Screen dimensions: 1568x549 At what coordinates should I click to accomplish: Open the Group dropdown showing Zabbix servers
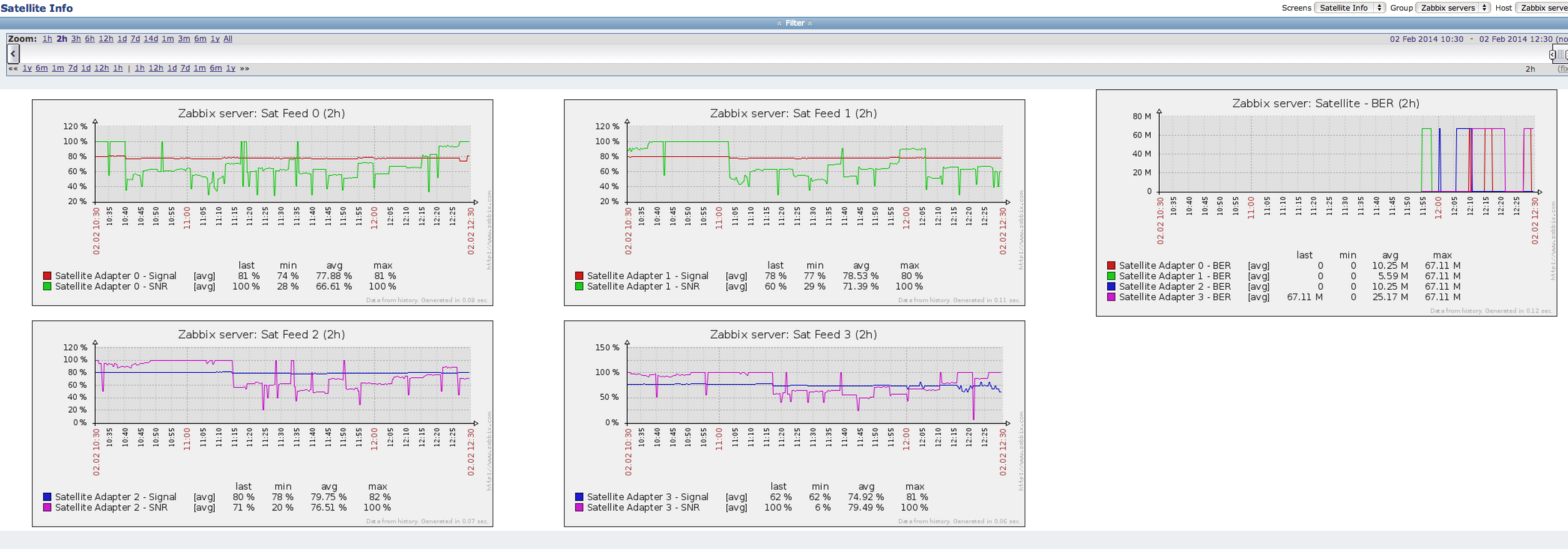coord(1453,7)
